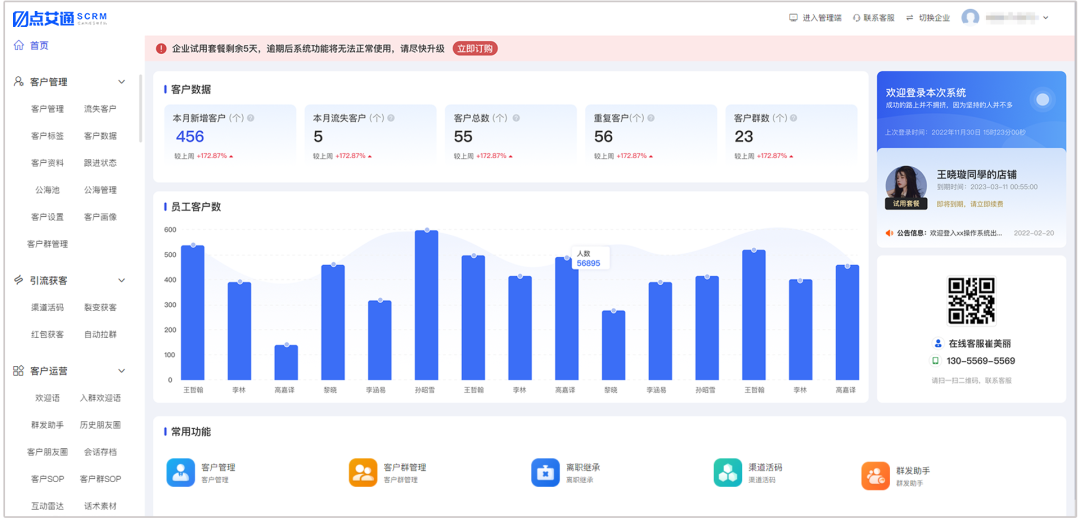
Task: Click help icon next to 客户群数
Action: [794, 118]
